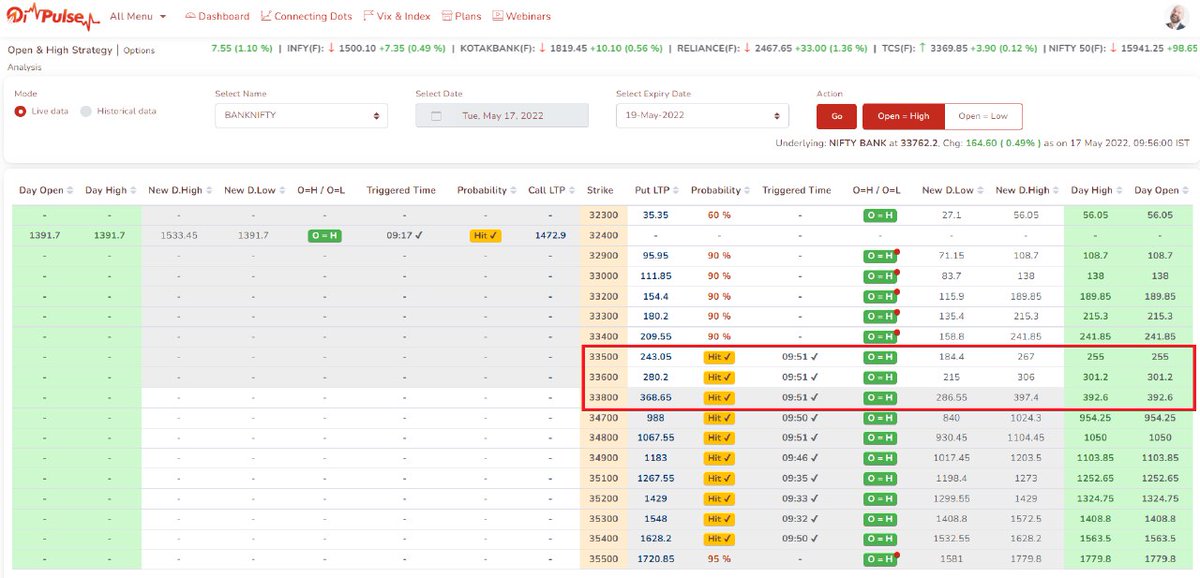Click strike 34800 cell
The image size is (1200, 578).
click(602, 437)
